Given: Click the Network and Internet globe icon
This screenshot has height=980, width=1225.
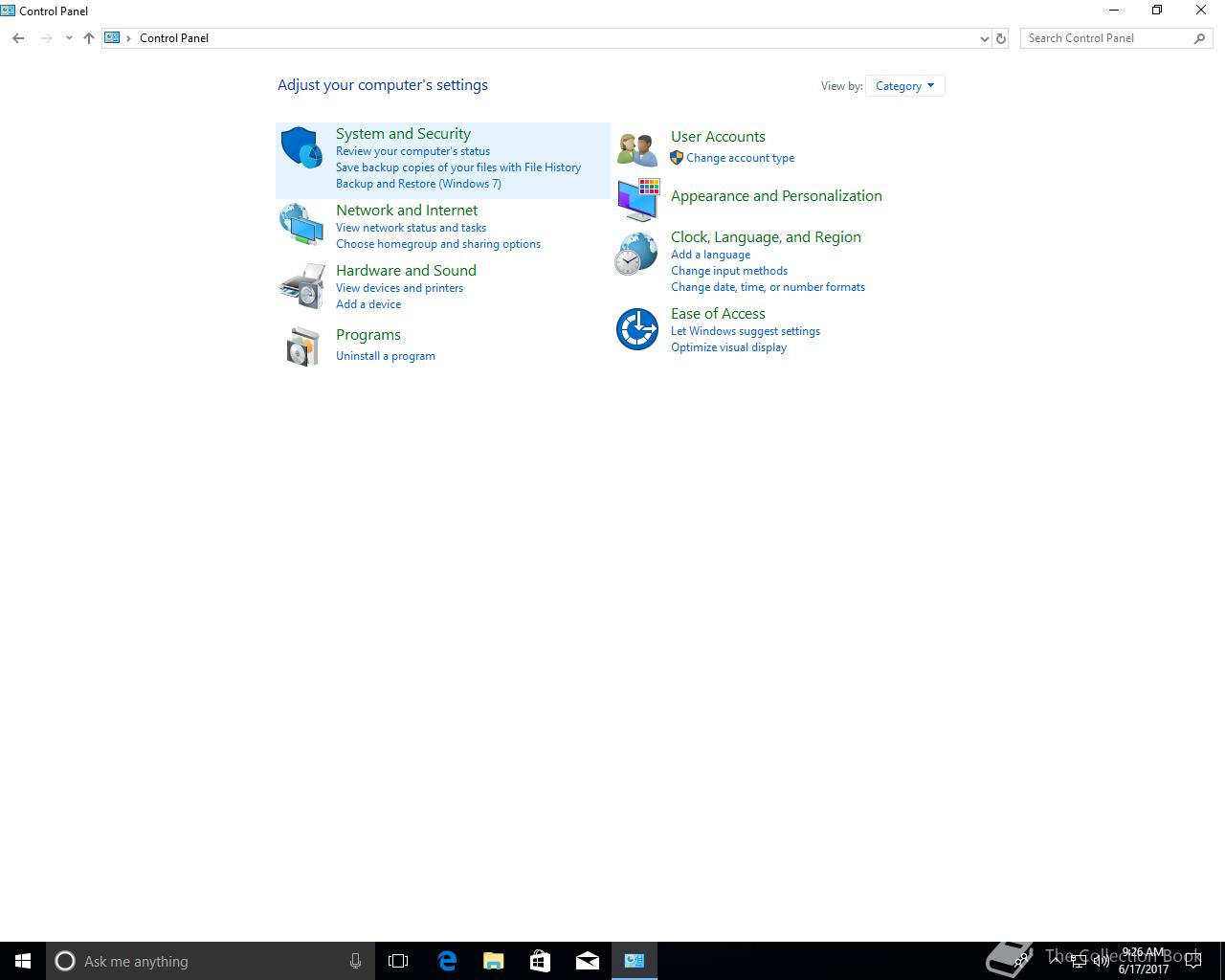Looking at the screenshot, I should pyautogui.click(x=301, y=224).
